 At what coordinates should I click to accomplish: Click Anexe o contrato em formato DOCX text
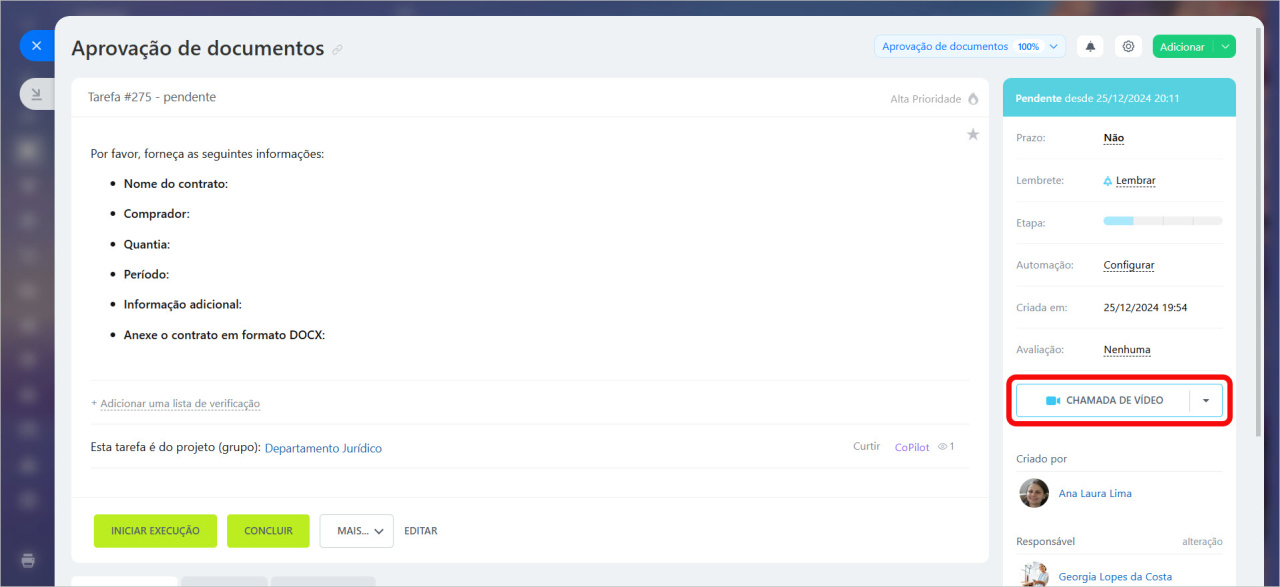click(x=225, y=335)
